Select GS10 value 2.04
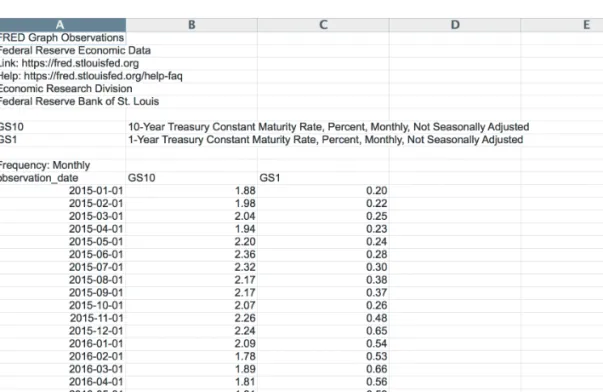This screenshot has height=392, width=603. tap(192, 216)
